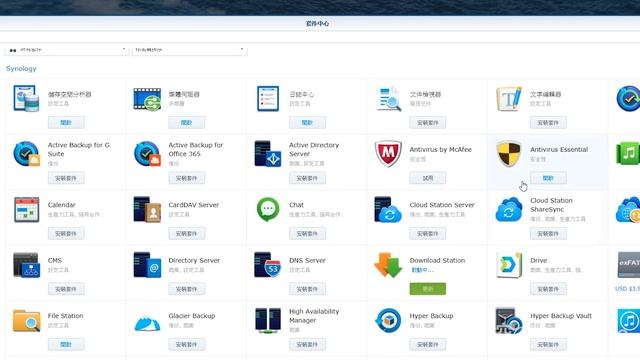The width and height of the screenshot is (640, 360).
Task: Select the Hyper Backup icon
Action: click(x=388, y=320)
